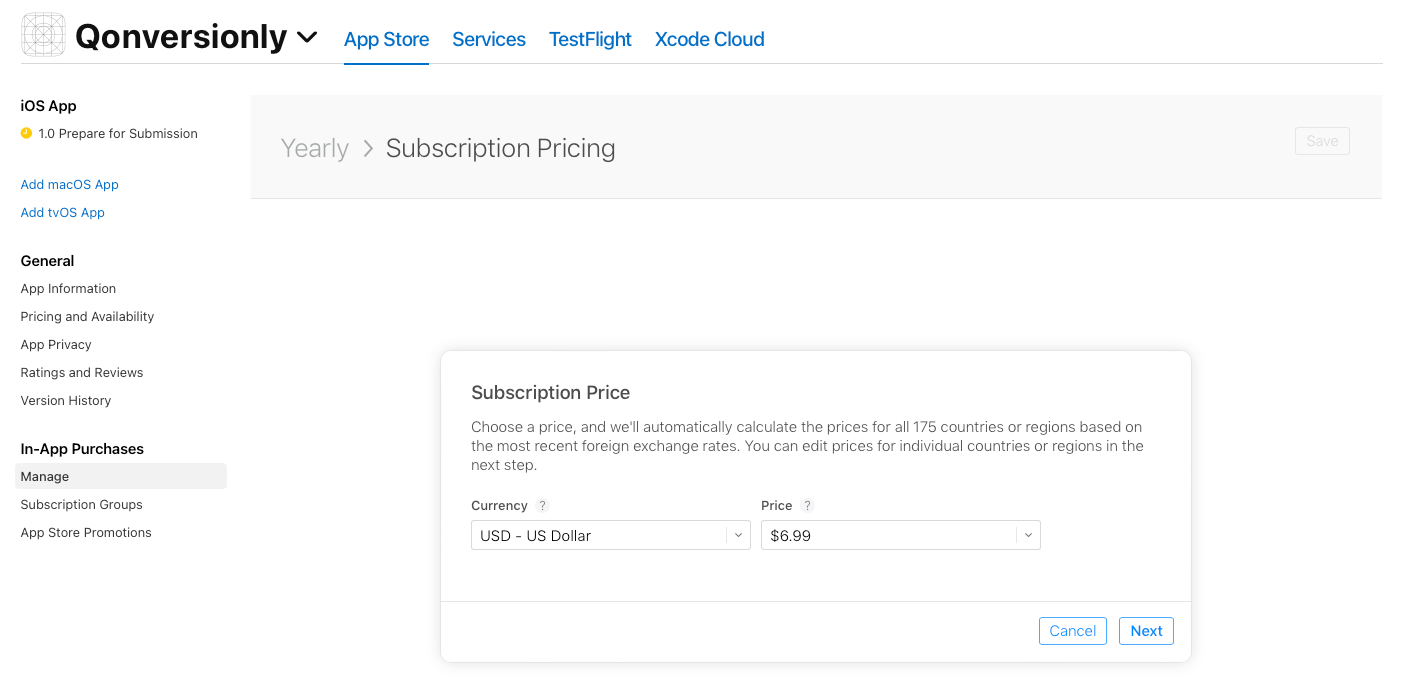Open the USD - US Dollar currency dropdown
Image resolution: width=1401 pixels, height=680 pixels.
click(x=611, y=535)
